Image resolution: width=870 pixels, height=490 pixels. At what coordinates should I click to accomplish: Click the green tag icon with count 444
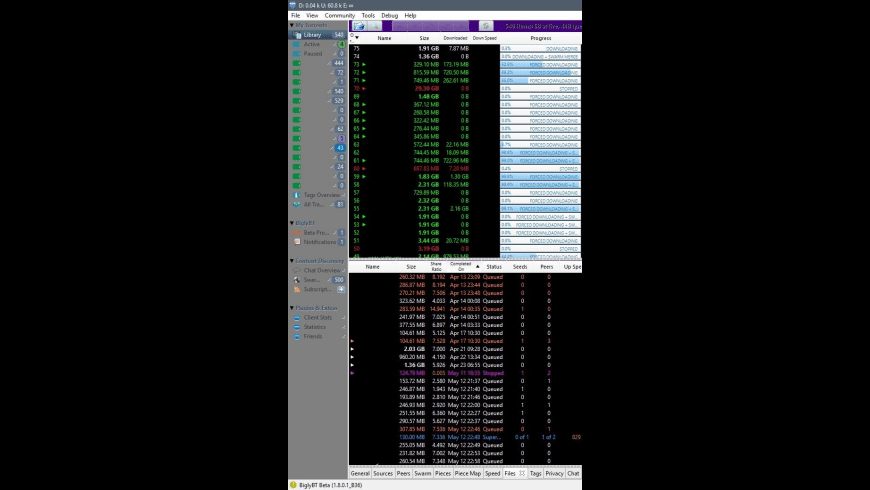(x=297, y=63)
